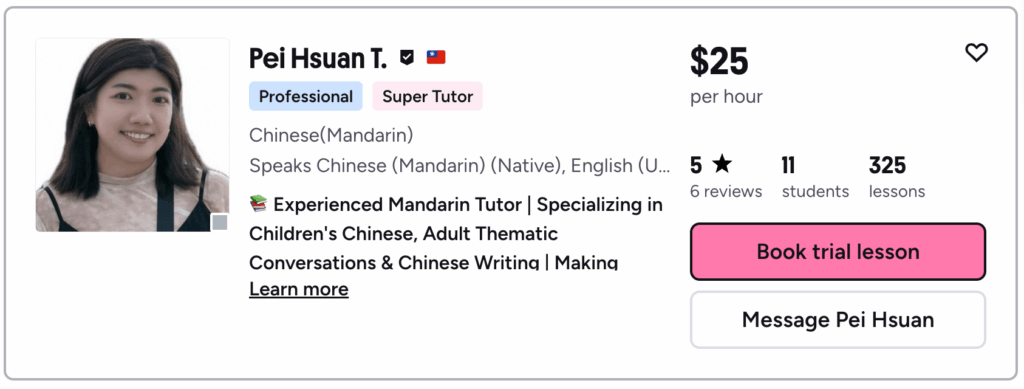Click the $25 per hour price
1024x389 pixels.
click(x=726, y=74)
